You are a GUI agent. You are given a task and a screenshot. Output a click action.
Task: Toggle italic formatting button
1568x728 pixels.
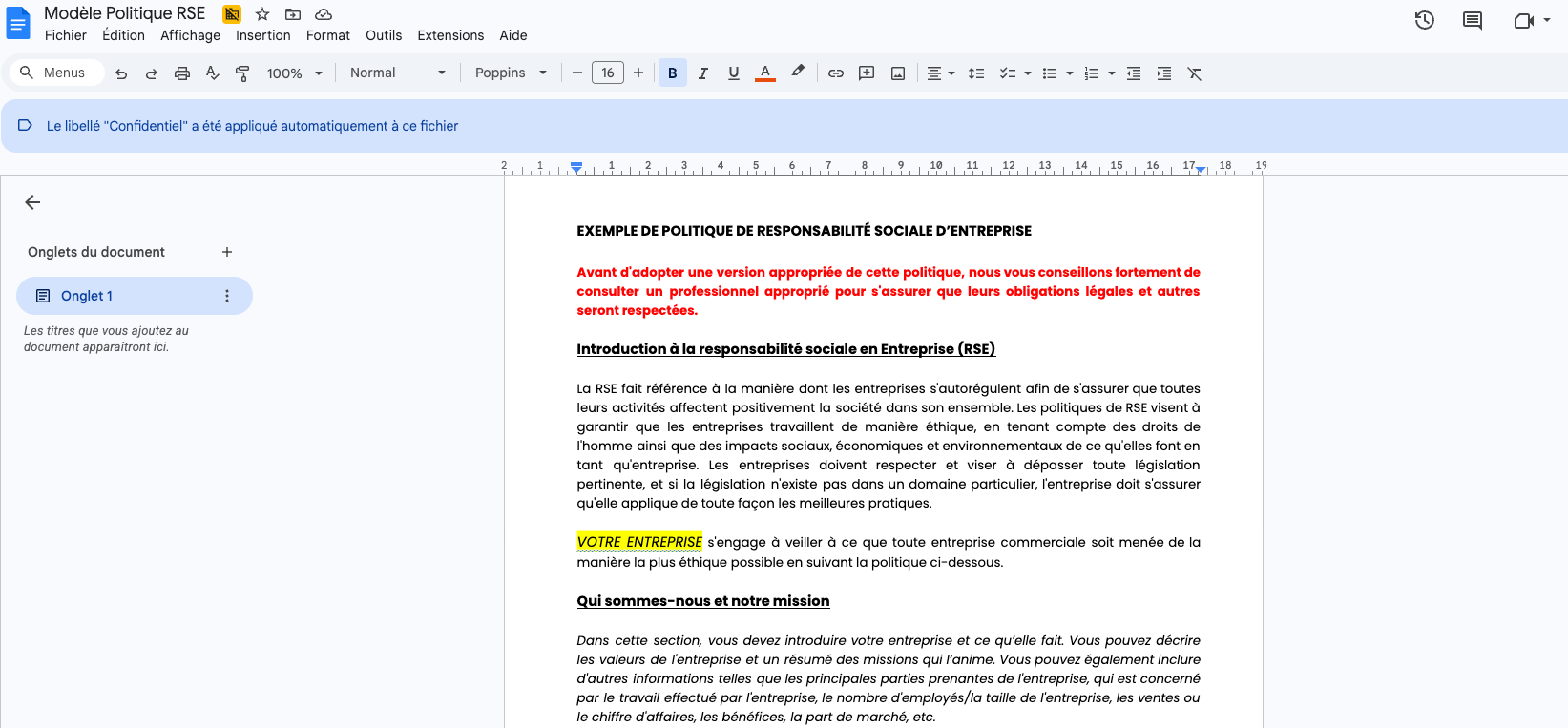(x=703, y=73)
